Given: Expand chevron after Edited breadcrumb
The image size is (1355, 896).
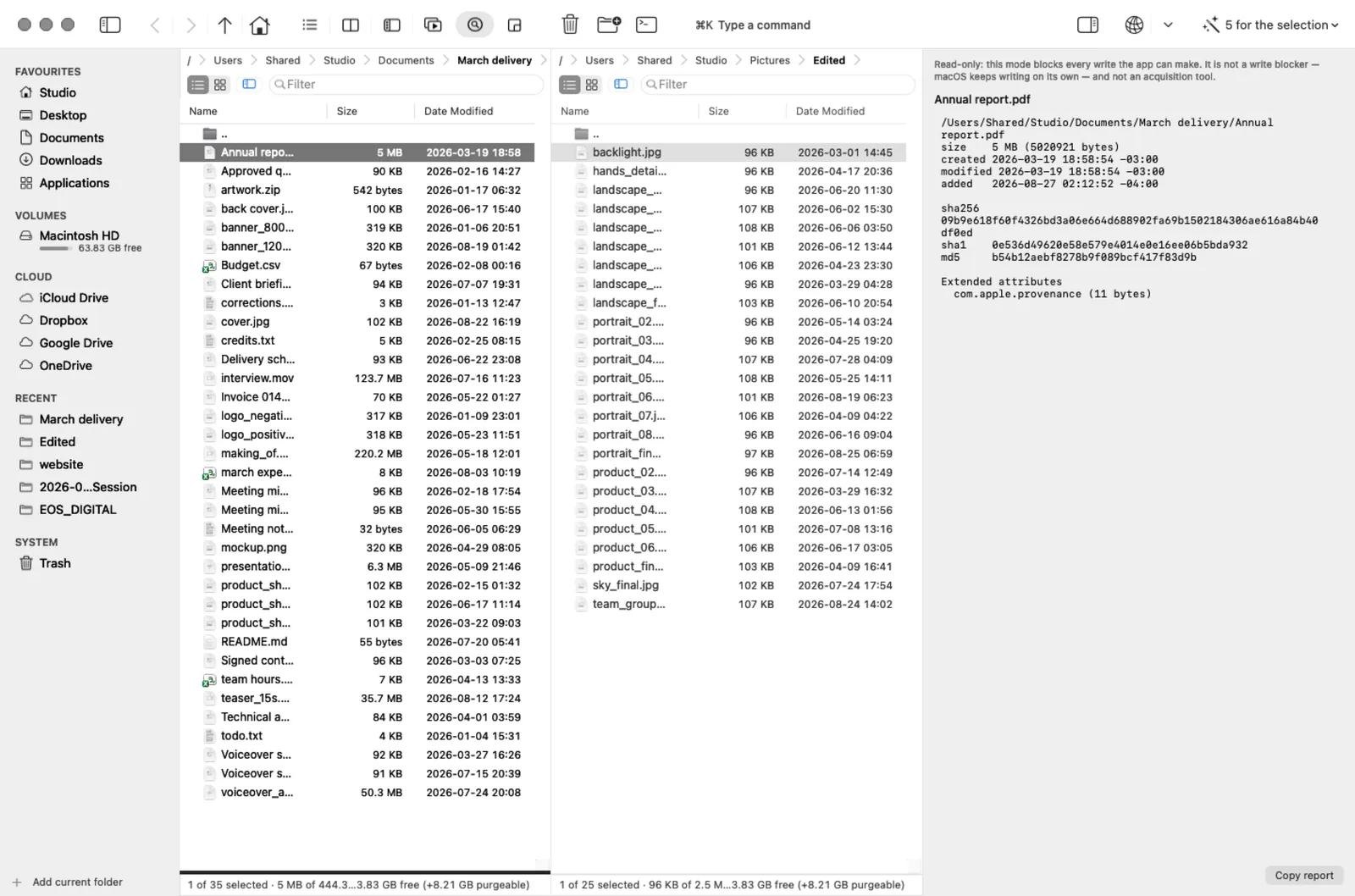Looking at the screenshot, I should coord(857,60).
